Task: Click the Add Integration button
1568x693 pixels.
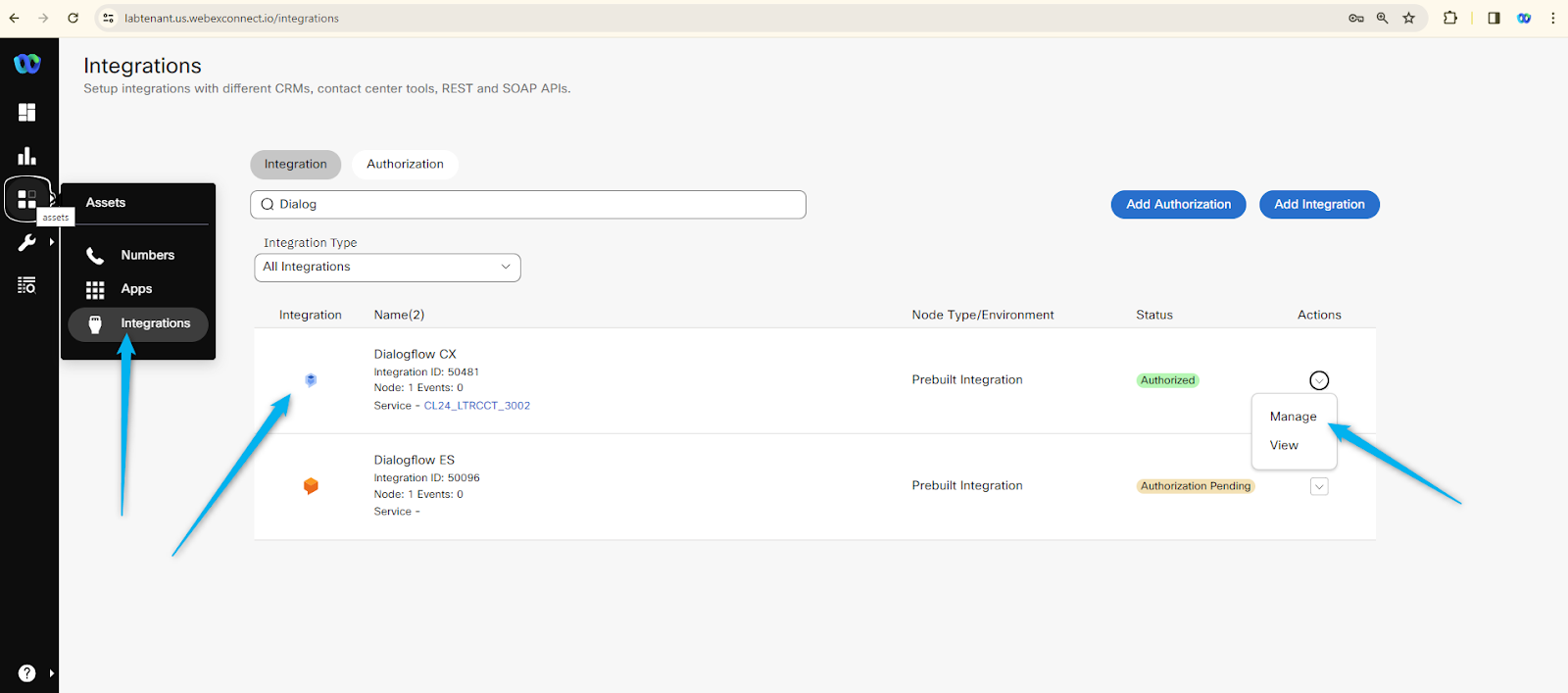Action: click(x=1319, y=205)
